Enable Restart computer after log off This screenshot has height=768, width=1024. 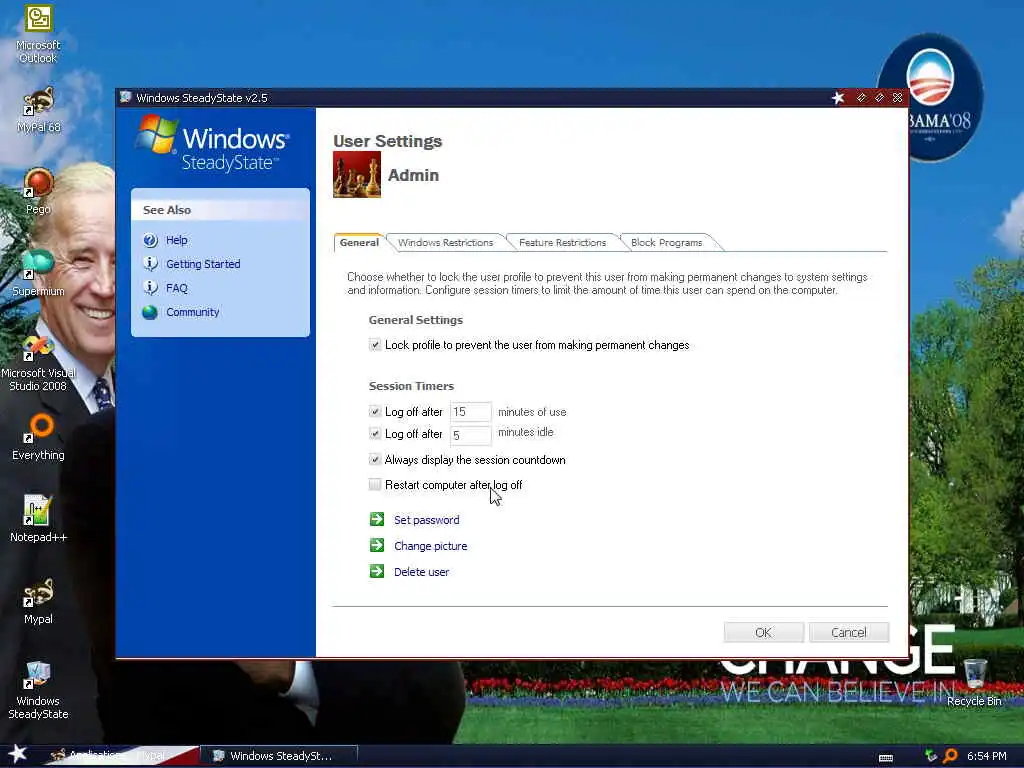tap(374, 485)
